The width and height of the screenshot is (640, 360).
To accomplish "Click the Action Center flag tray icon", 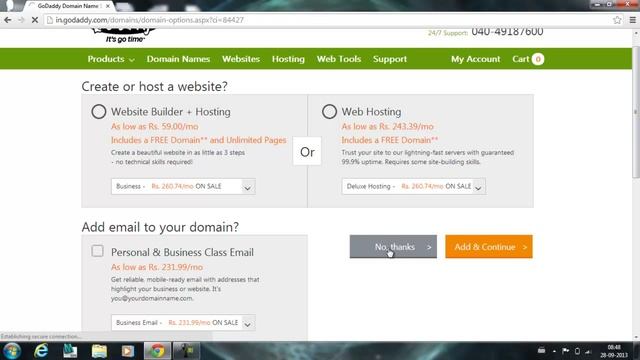I will click(566, 351).
